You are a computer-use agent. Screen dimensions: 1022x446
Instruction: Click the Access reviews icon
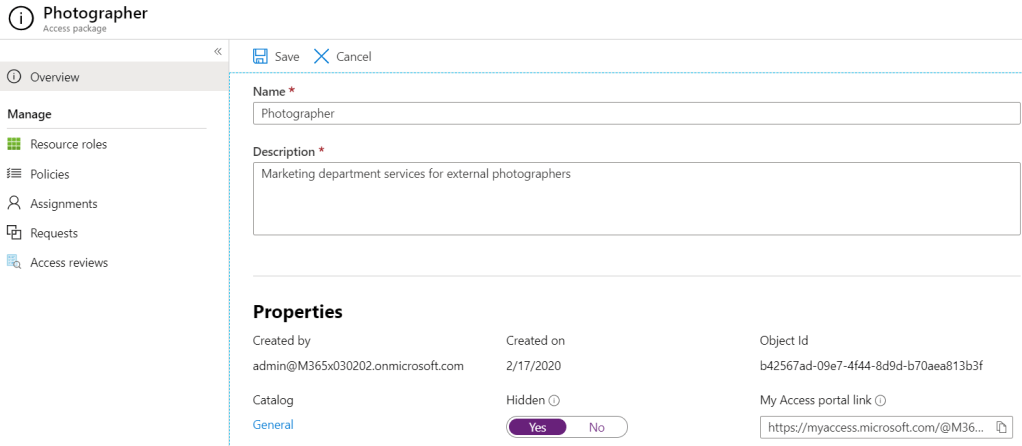point(14,263)
